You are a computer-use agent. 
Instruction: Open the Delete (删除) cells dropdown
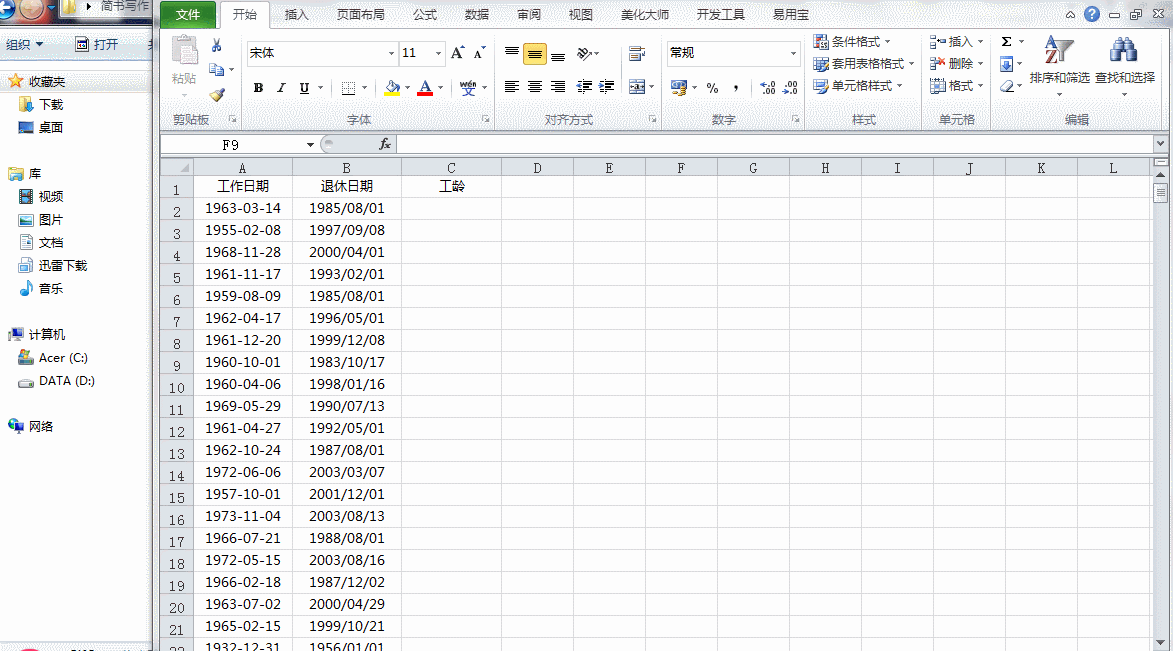(957, 64)
